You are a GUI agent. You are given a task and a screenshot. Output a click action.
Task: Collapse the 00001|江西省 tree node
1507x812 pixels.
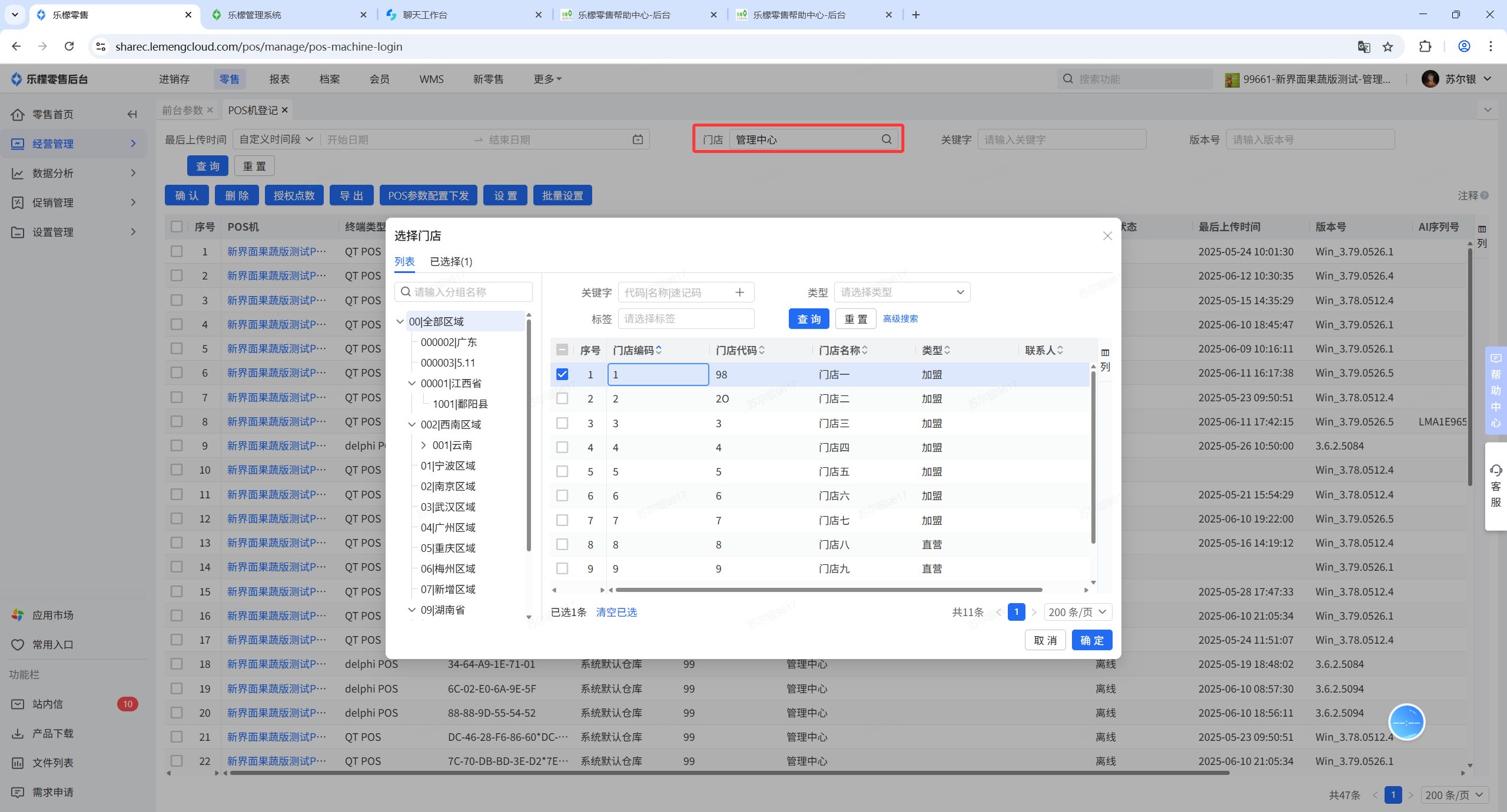click(x=412, y=383)
